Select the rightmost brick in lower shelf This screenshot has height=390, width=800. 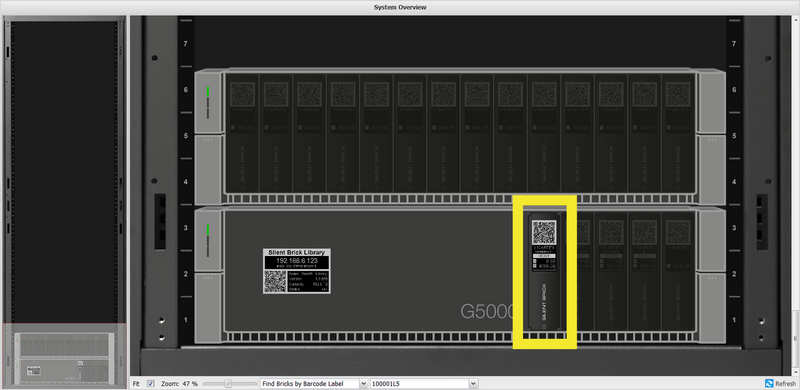point(679,271)
